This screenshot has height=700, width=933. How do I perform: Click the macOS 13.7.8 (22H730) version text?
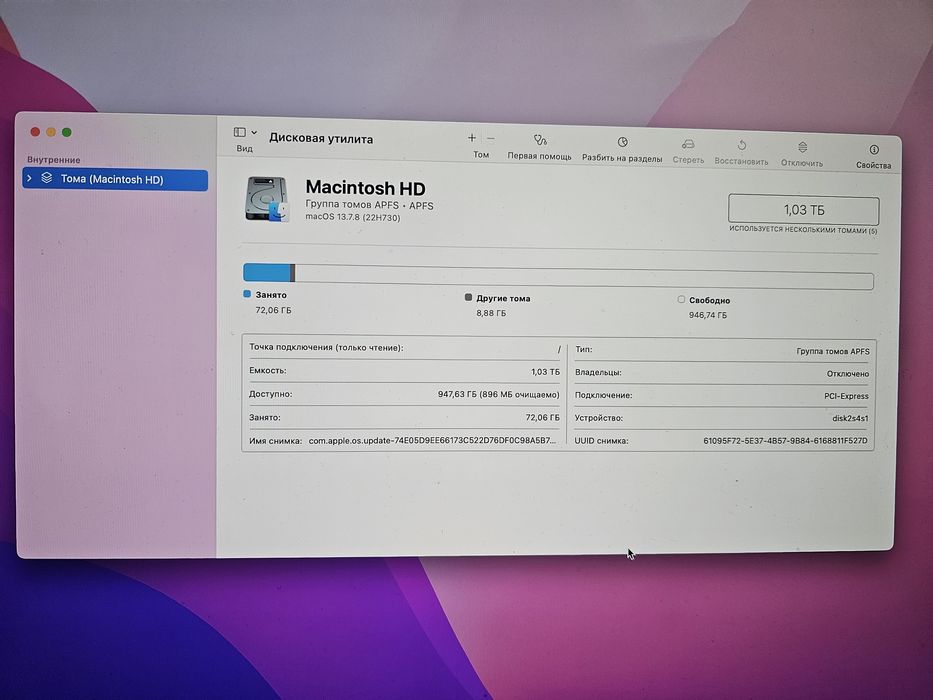(x=353, y=217)
